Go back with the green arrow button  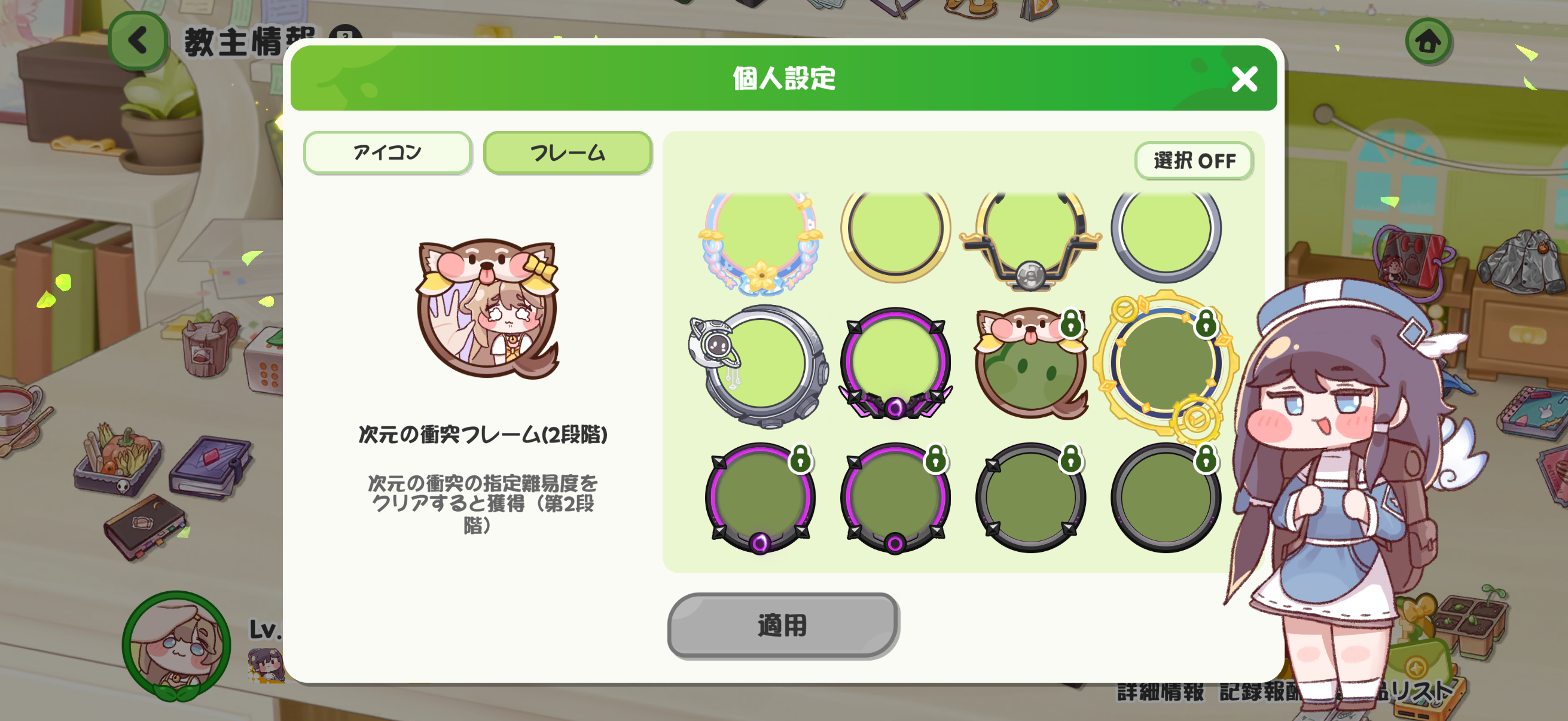138,40
